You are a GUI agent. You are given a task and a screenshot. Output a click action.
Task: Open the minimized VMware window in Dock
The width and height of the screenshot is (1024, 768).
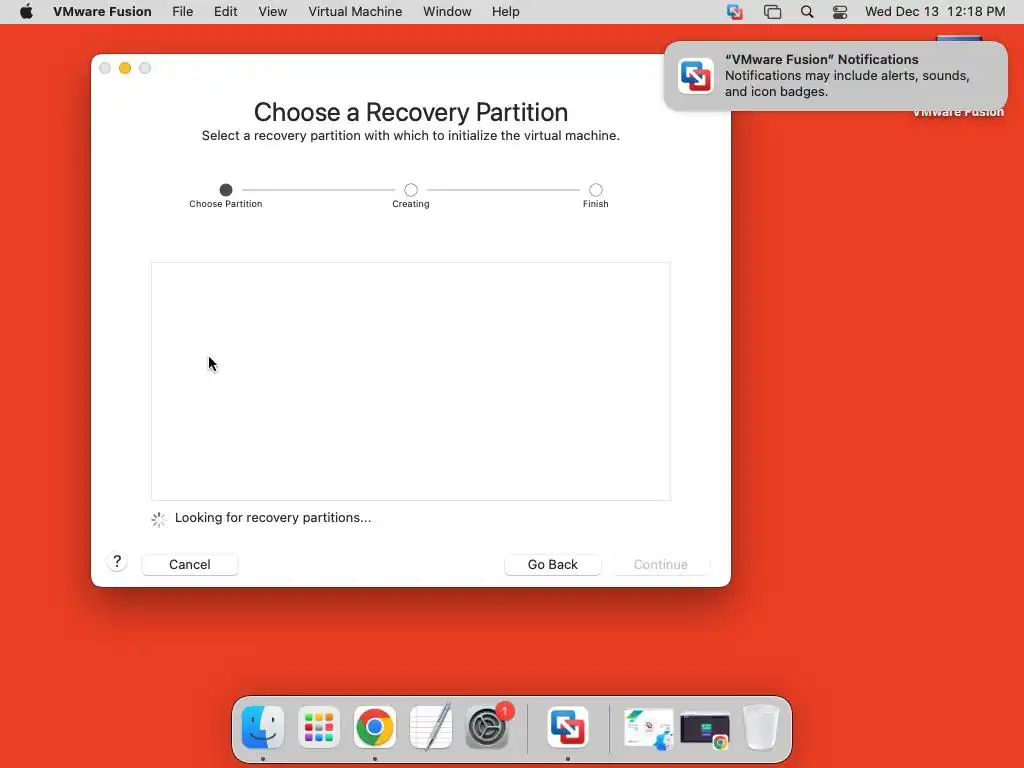[x=648, y=729]
